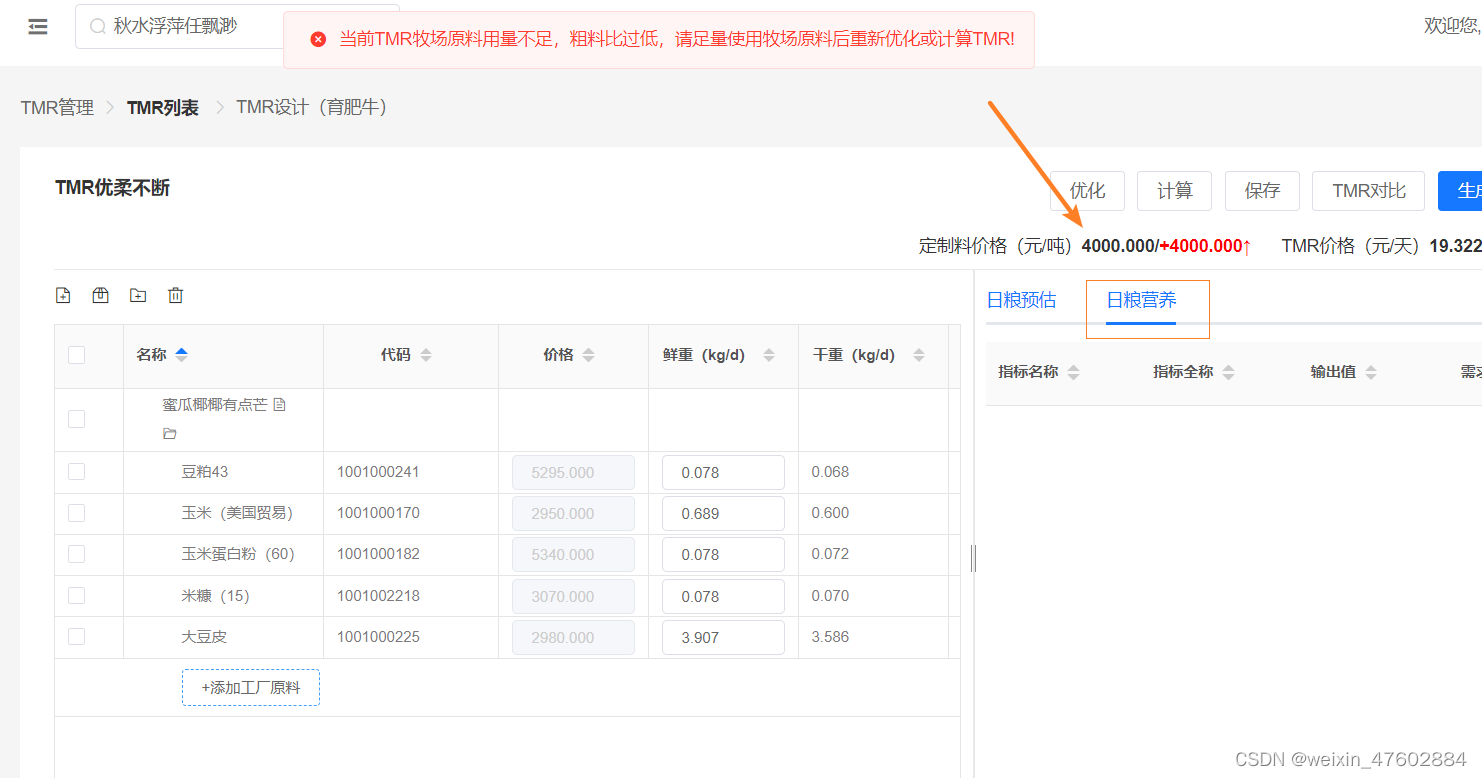Viewport: 1482px width, 778px height.
Task: Click code 1001000170
Action: [x=378, y=512]
